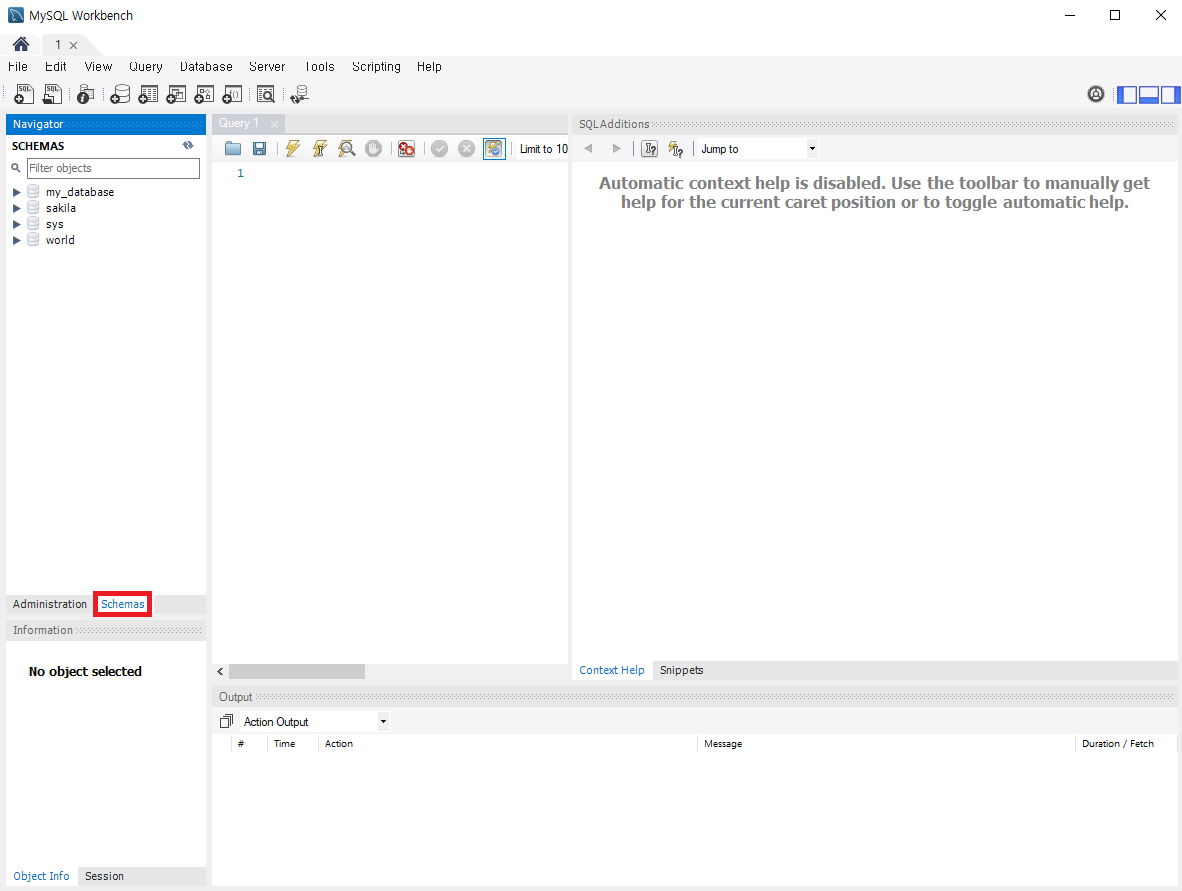Toggle the right sidebar panel visibility

(1171, 94)
